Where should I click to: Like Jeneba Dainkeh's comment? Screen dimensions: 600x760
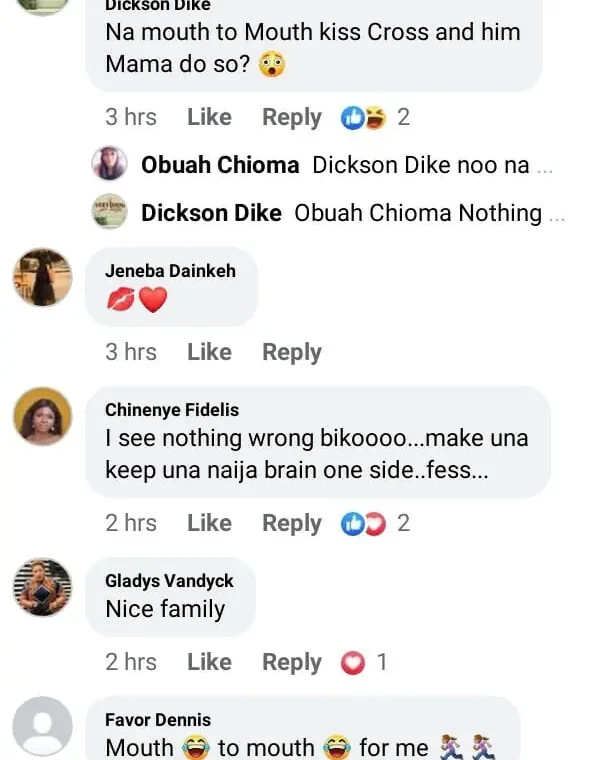(x=209, y=352)
